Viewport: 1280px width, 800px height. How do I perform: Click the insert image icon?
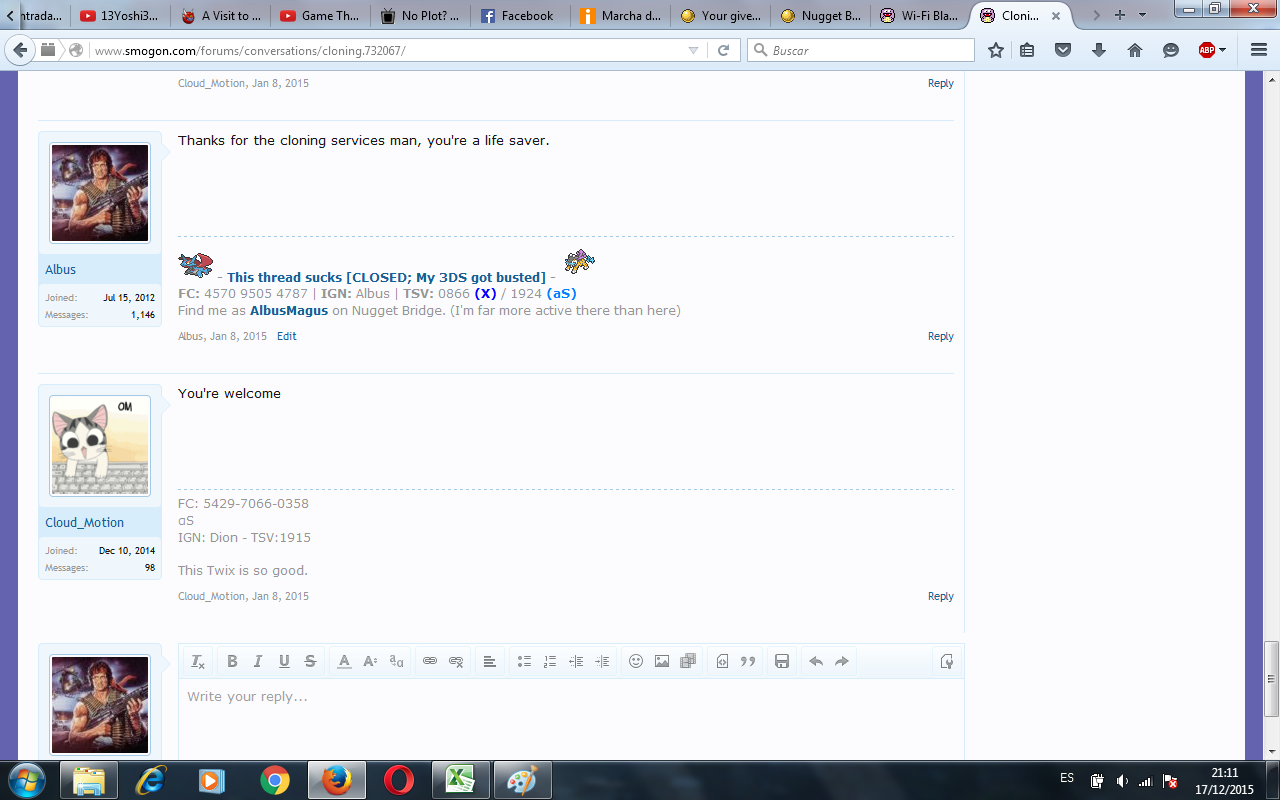coord(662,661)
